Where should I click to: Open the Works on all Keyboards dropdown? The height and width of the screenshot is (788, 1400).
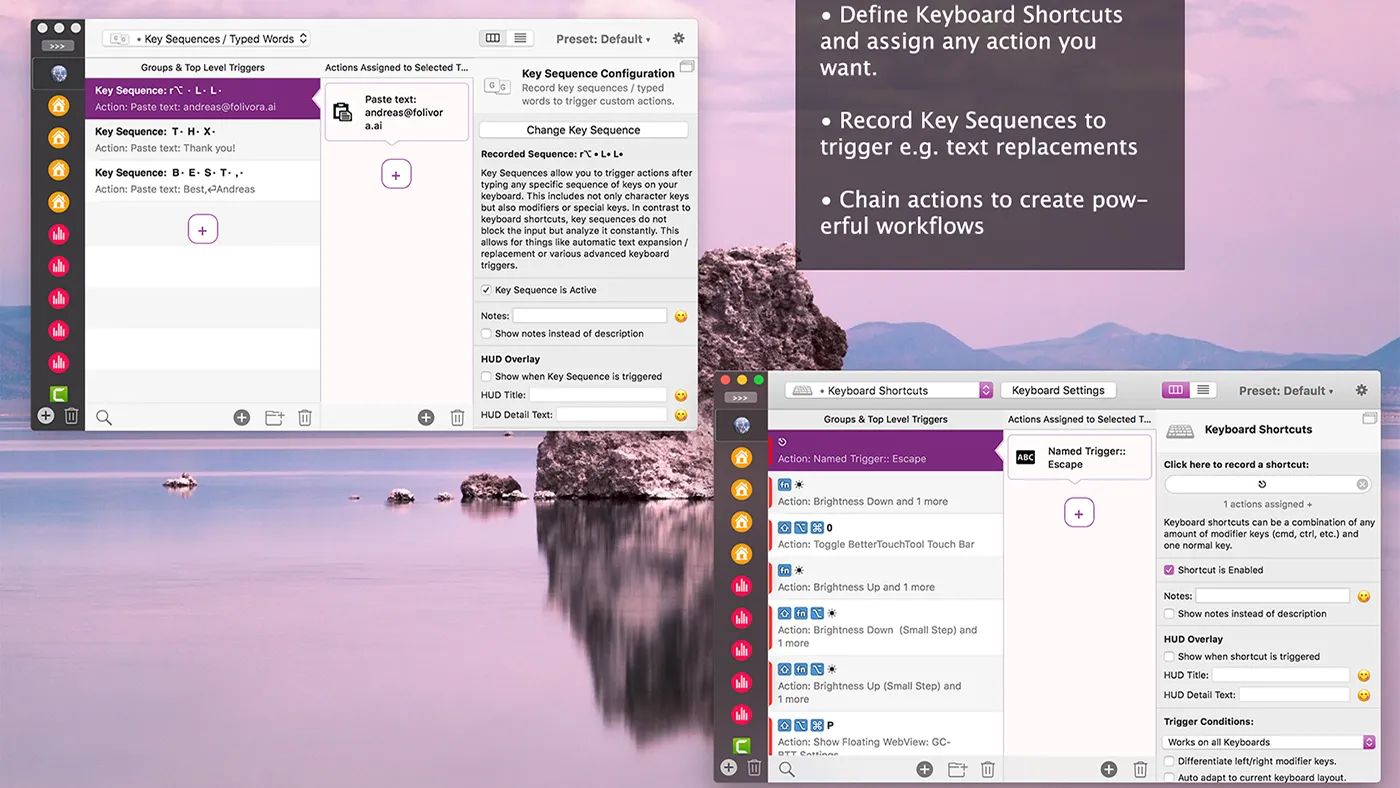(x=1267, y=741)
